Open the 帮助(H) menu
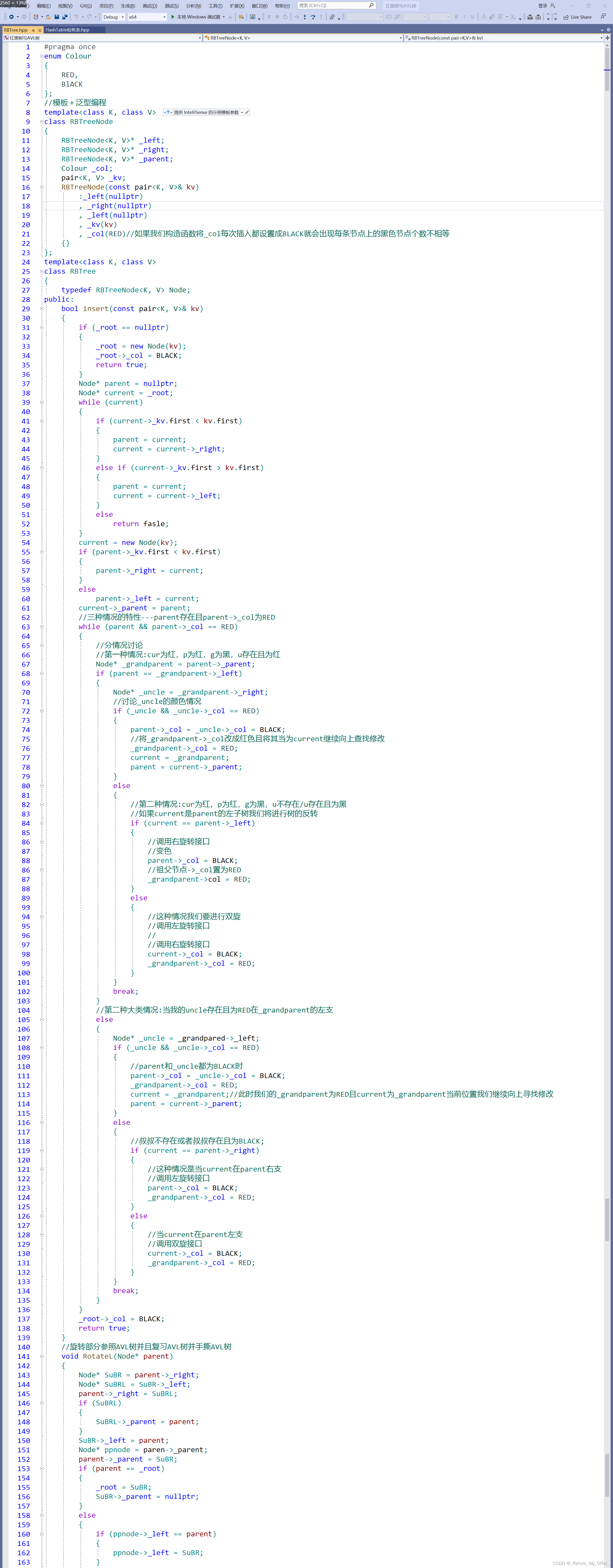Screen dimensions: 613x1568 pyautogui.click(x=282, y=6)
